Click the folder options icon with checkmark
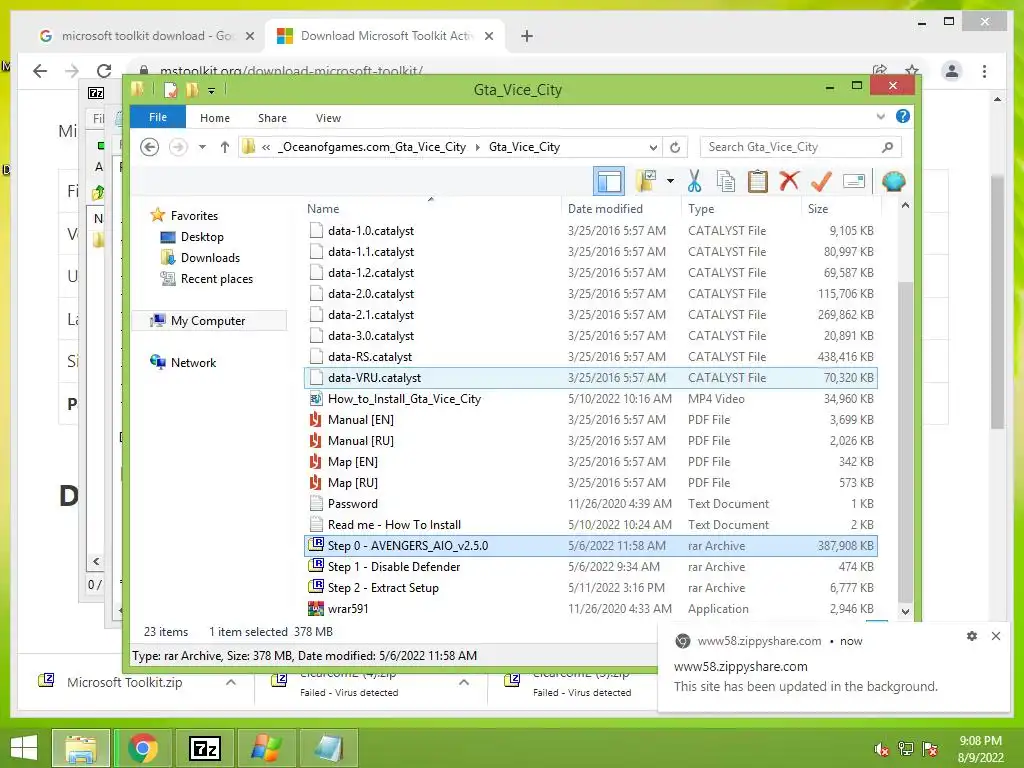 coord(645,181)
